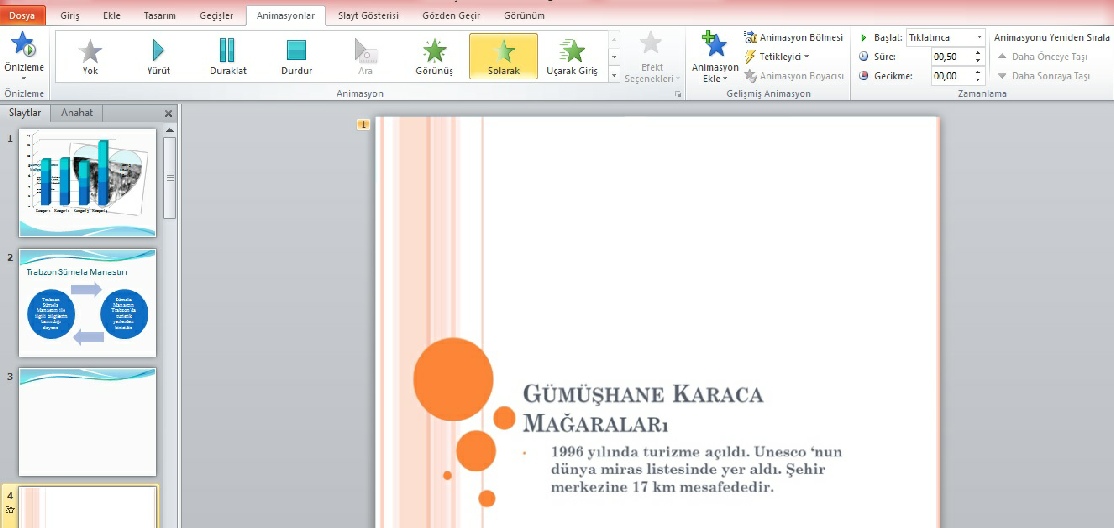Select the Yürüt play animation
Screen dimensions: 1114x528
pos(158,57)
